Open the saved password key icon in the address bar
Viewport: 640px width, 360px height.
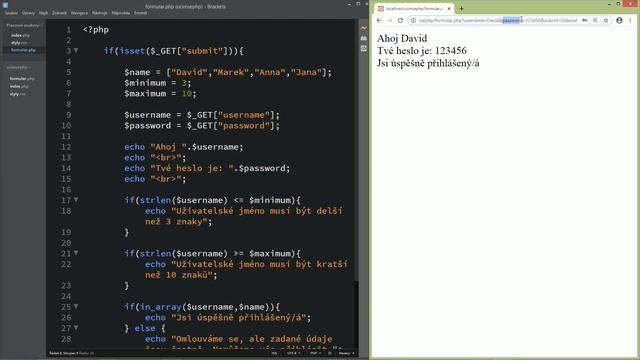(x=585, y=20)
